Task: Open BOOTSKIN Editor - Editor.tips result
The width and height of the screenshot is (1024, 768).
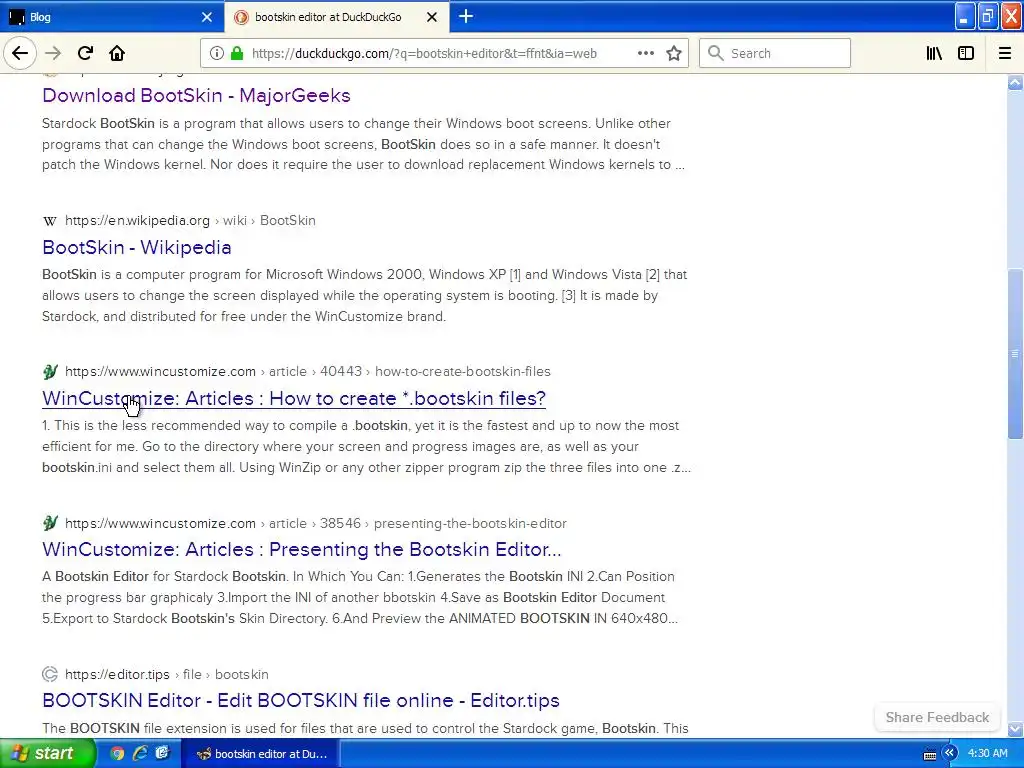Action: tap(301, 700)
